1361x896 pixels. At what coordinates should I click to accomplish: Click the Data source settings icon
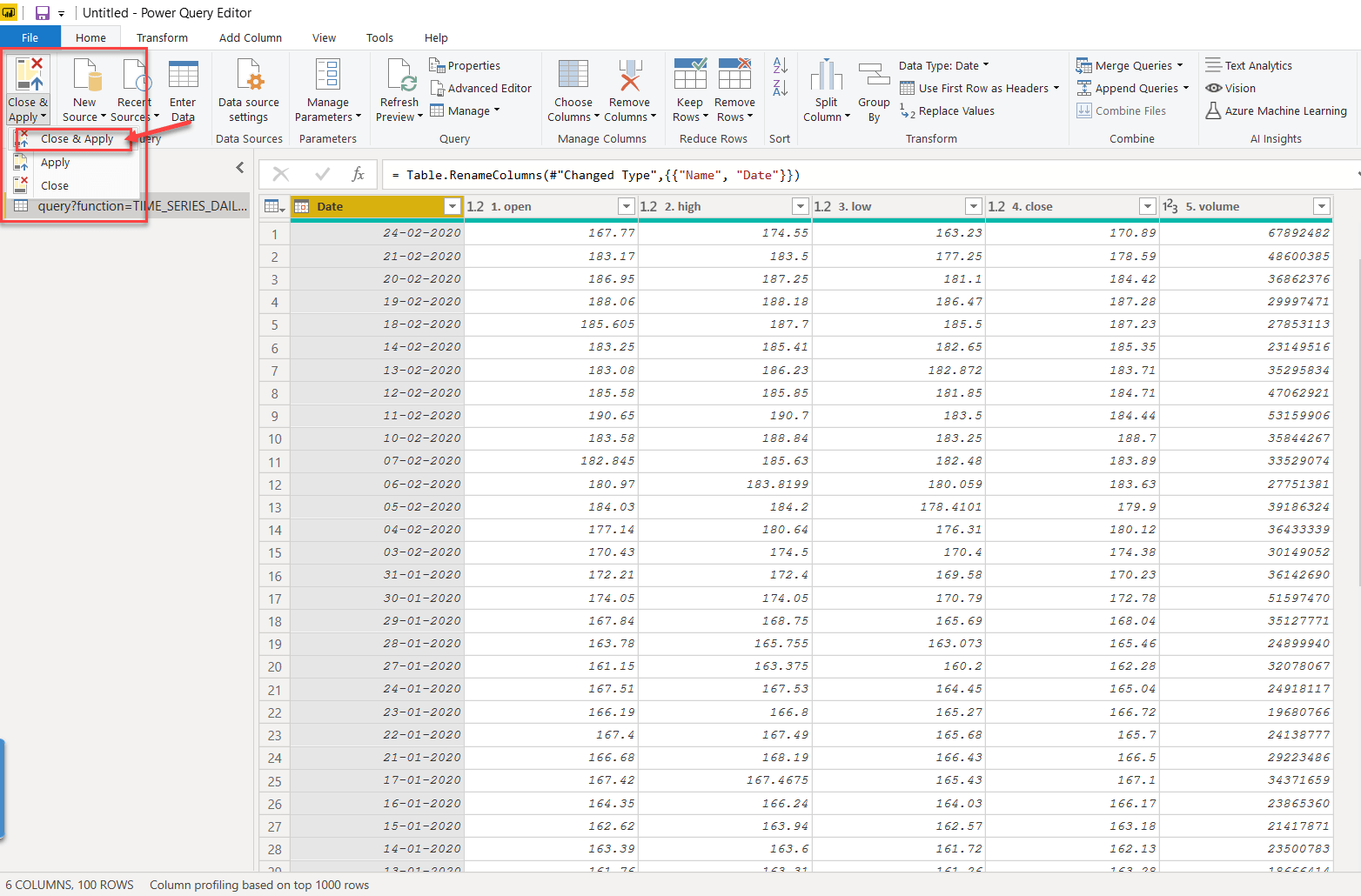pos(249,76)
